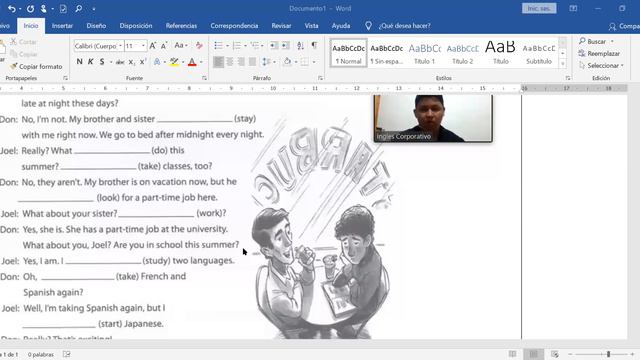The height and width of the screenshot is (360, 640).
Task: Open Seleccionar dropdown
Action: 601,65
